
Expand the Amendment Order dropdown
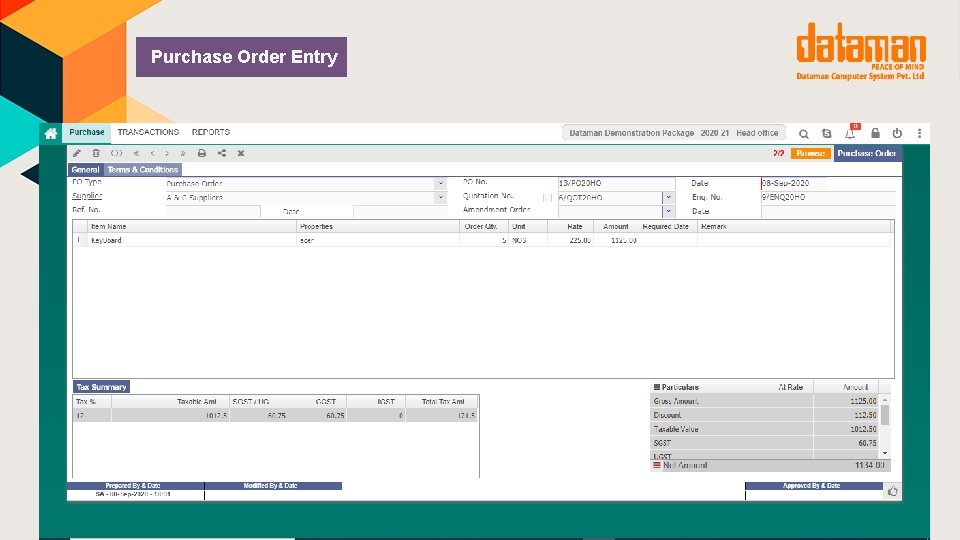(x=669, y=211)
